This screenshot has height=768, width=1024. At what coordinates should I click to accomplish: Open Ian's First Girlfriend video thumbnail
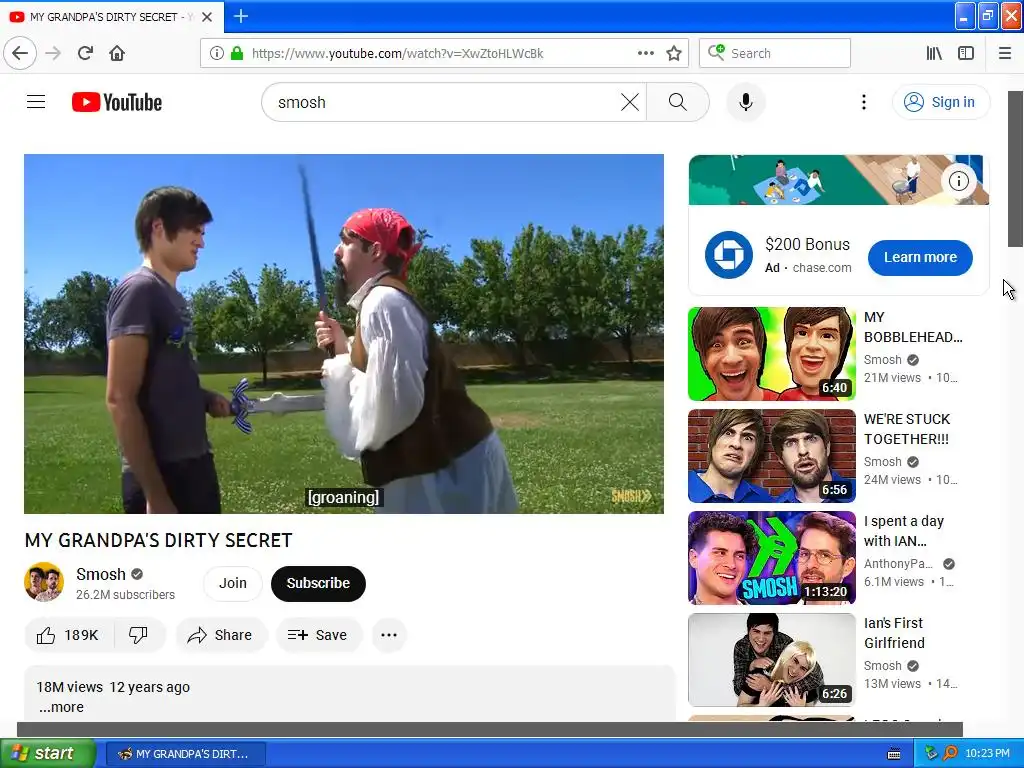coord(772,660)
